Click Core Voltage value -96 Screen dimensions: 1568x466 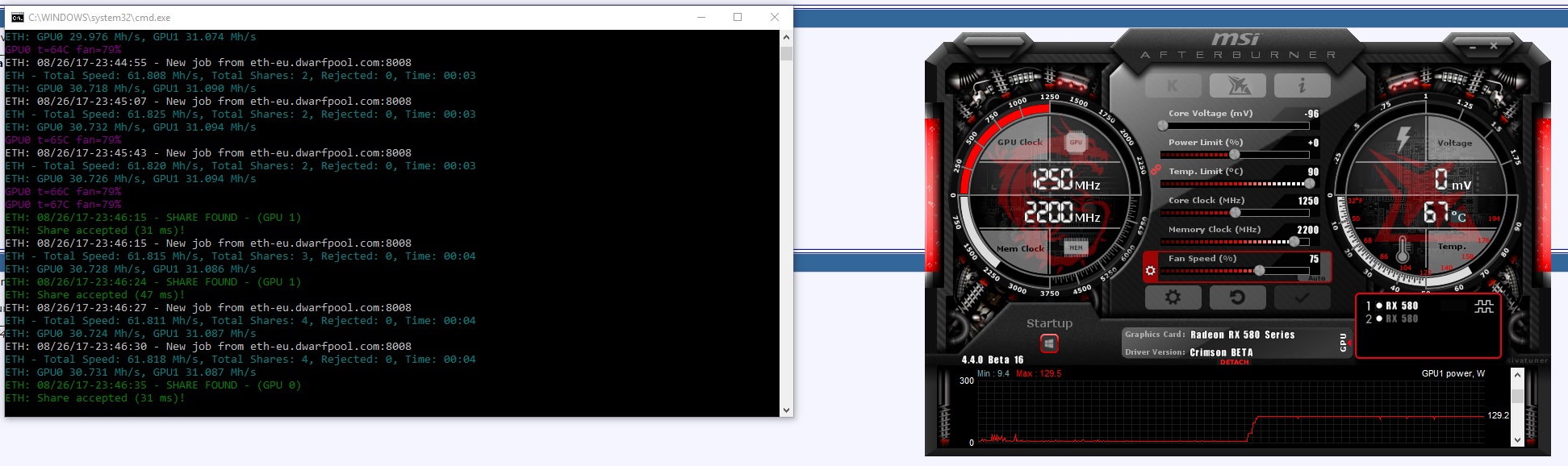click(1311, 114)
